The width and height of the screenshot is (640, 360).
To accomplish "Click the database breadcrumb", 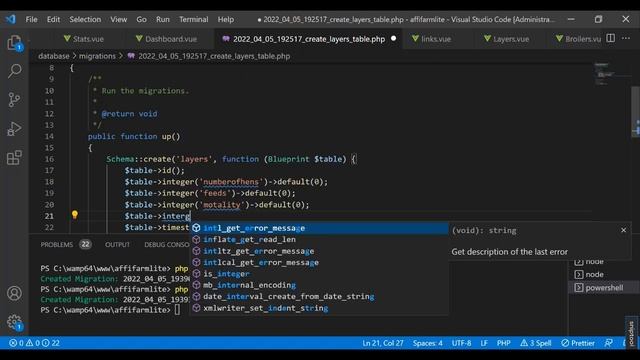I will click(x=53, y=56).
